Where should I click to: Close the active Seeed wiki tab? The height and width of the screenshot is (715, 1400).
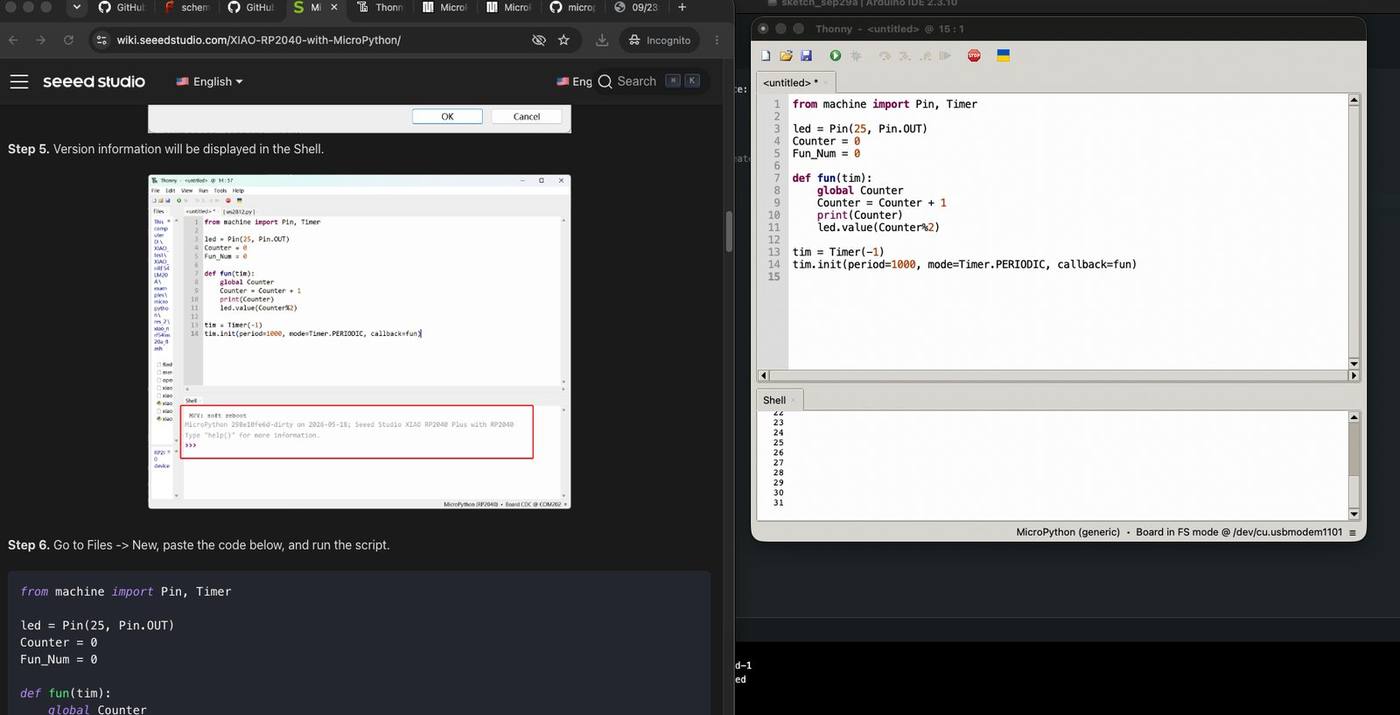pos(334,7)
